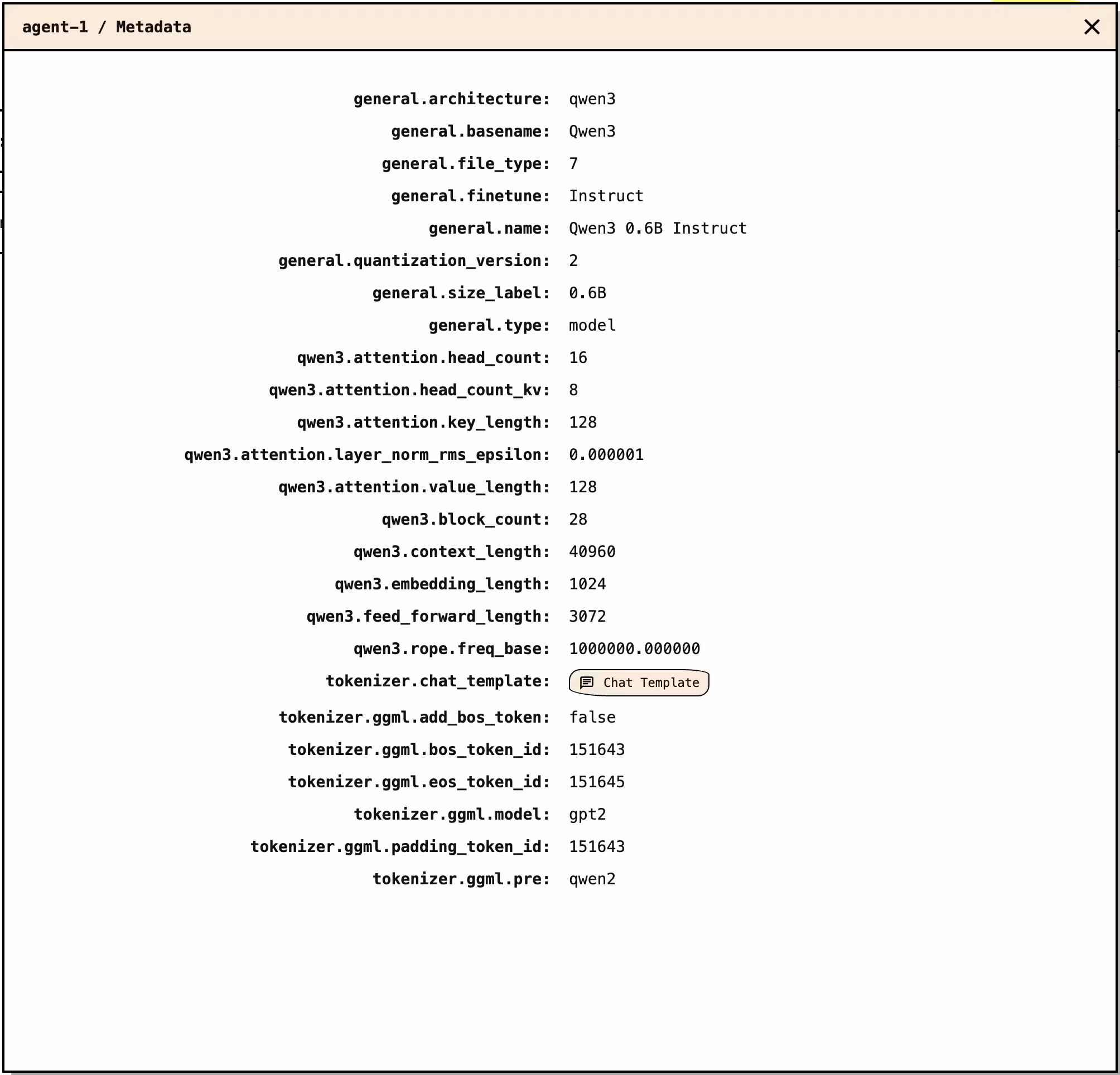Click value '0.000001' for rms_epsilon
1120x1075 pixels.
pyautogui.click(x=606, y=455)
